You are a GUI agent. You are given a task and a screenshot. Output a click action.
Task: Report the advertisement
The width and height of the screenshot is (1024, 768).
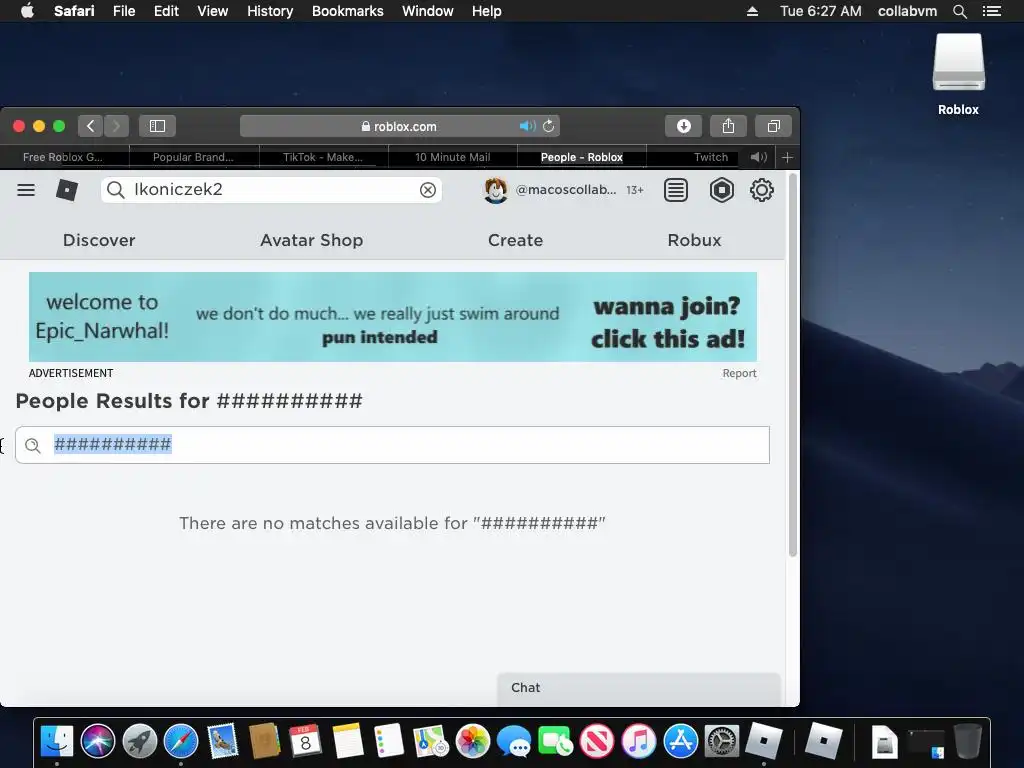coord(739,373)
